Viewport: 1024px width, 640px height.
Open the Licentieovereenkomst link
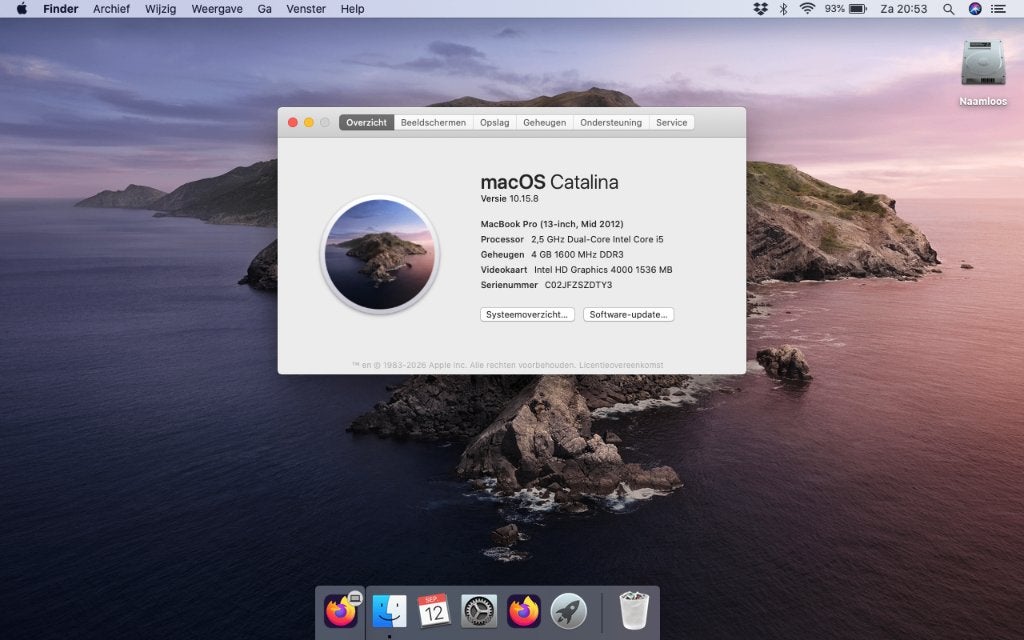[x=621, y=365]
